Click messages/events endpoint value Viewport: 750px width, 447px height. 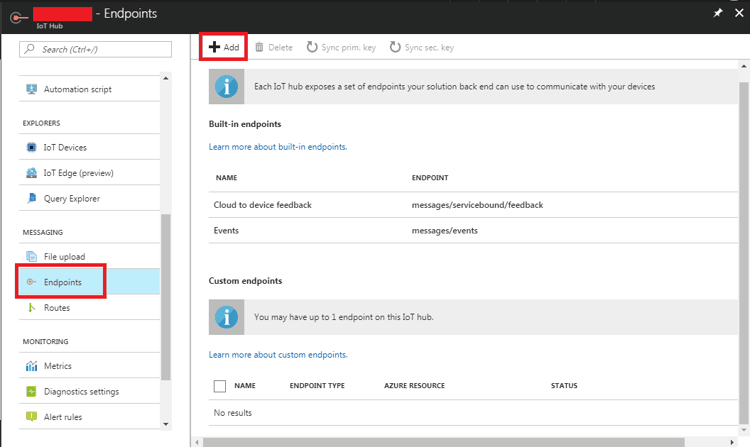click(x=444, y=230)
